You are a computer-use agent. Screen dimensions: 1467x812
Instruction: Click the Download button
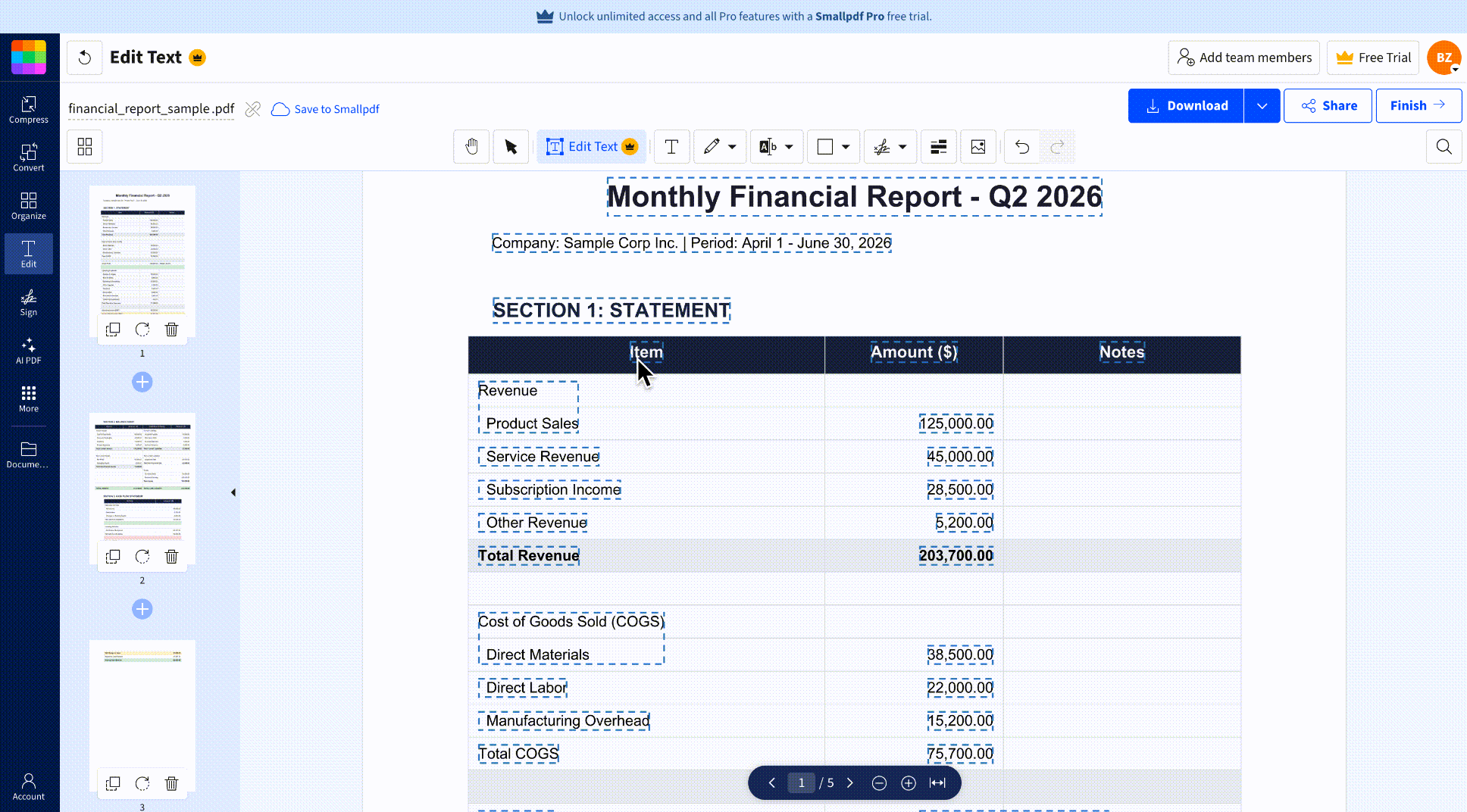(1186, 106)
